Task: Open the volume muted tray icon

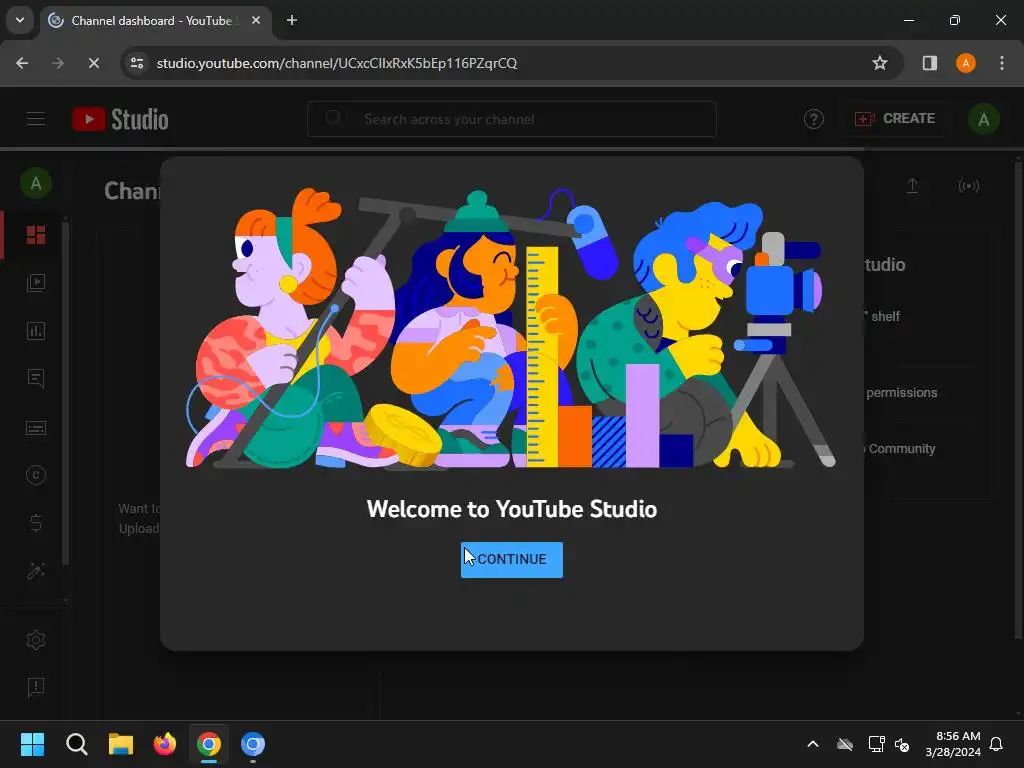Action: (903, 744)
